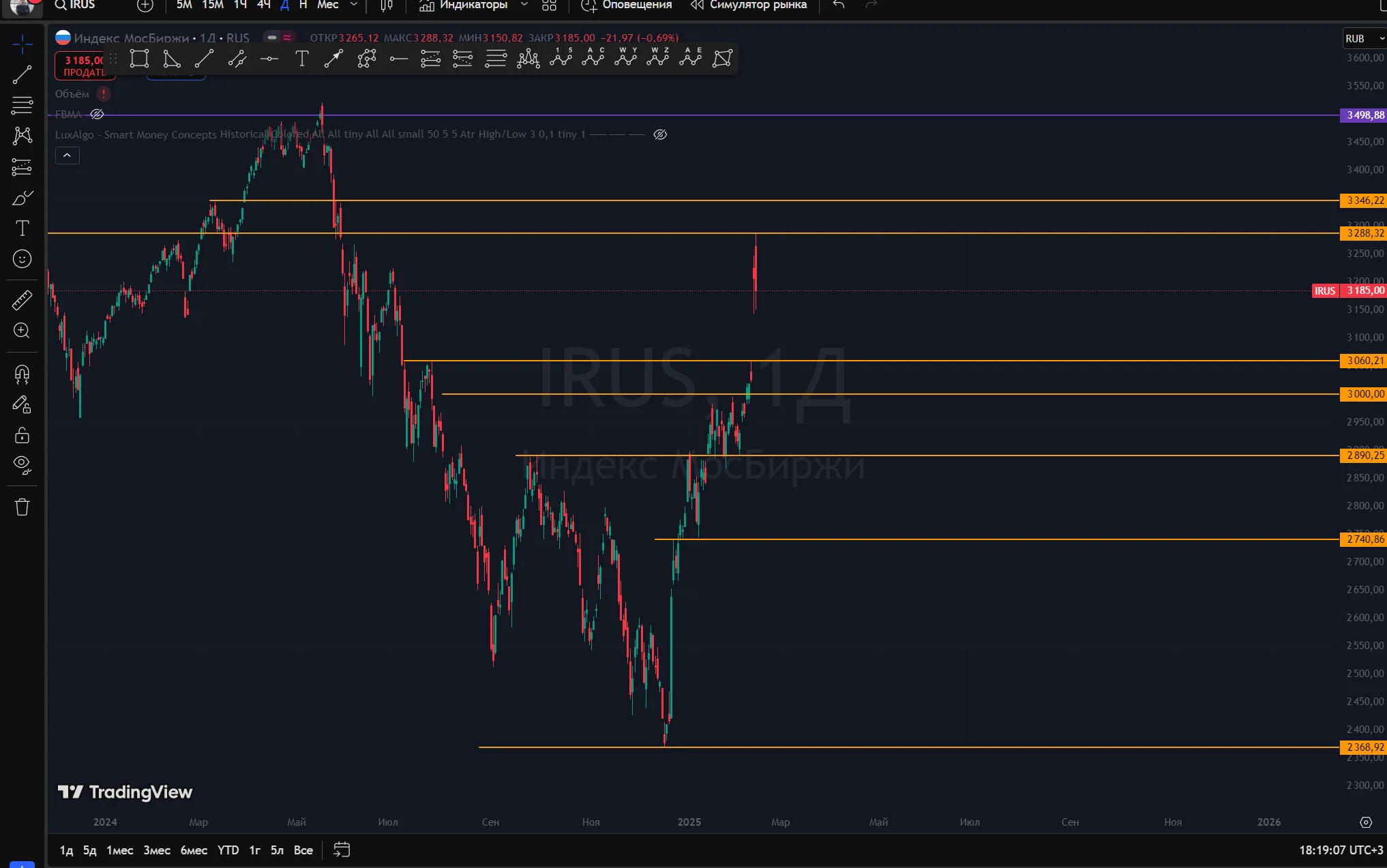Select the rectangle tool in floating toolbar
Screen dimensions: 1387x868
click(x=139, y=59)
